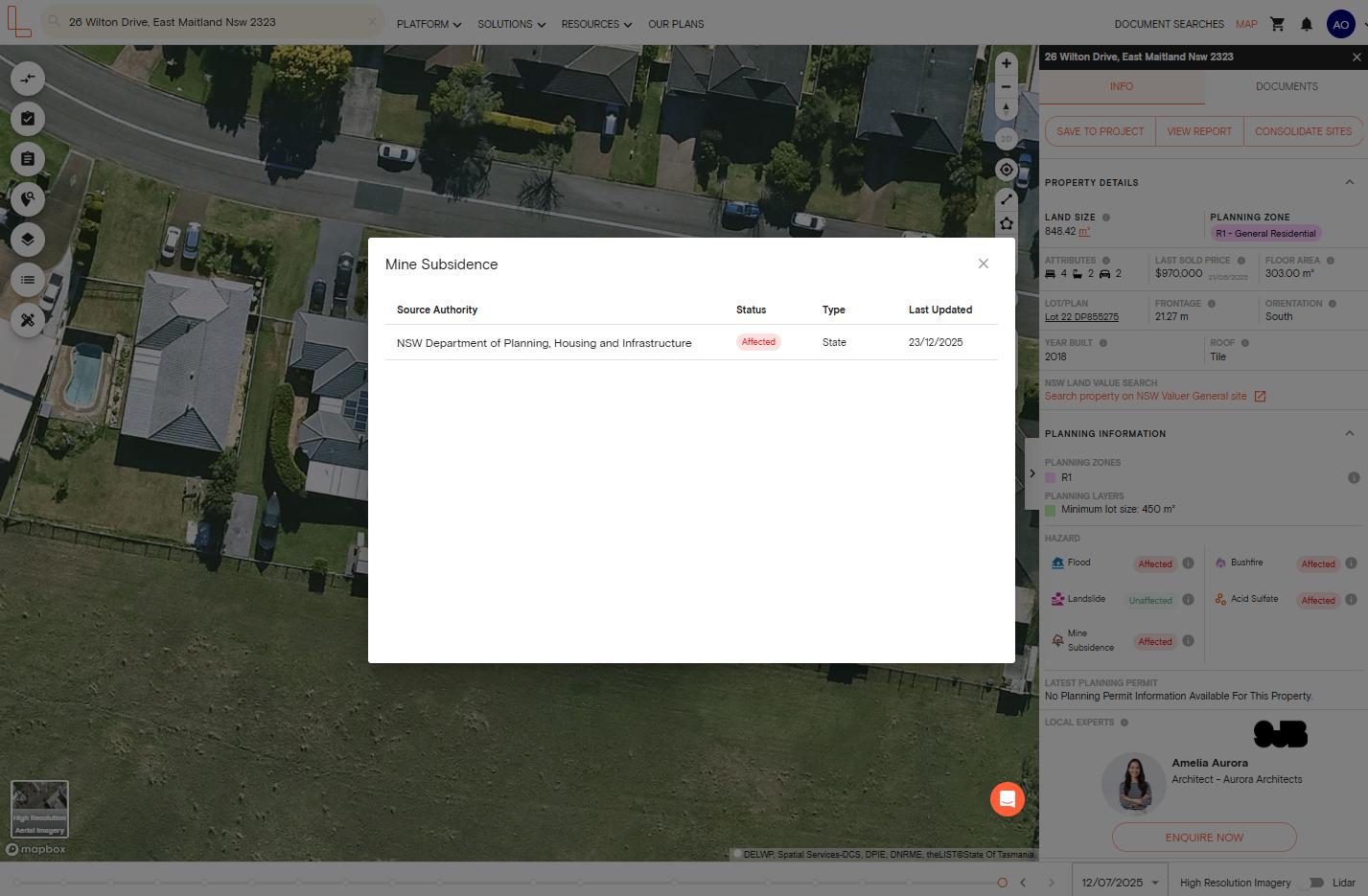This screenshot has height=896, width=1368.
Task: Open the Lot 22 DP855275 link
Action: click(x=1081, y=317)
